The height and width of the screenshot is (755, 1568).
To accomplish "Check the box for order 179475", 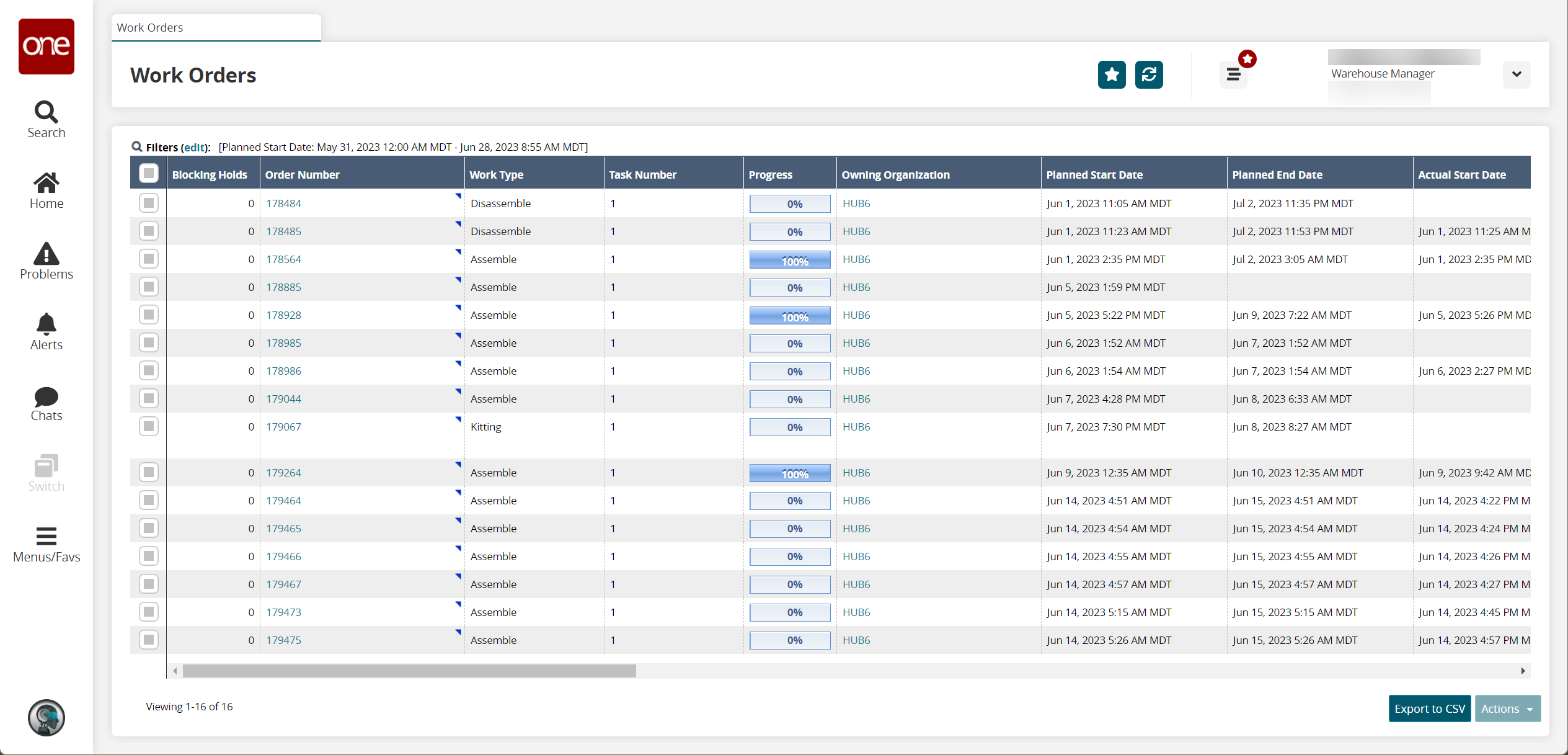I will (149, 640).
